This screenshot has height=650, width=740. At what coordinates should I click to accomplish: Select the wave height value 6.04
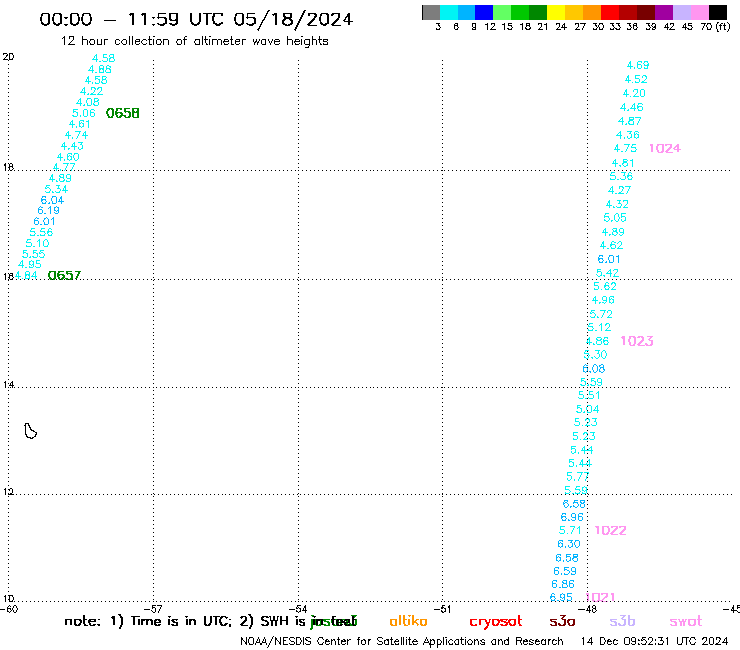(x=52, y=200)
